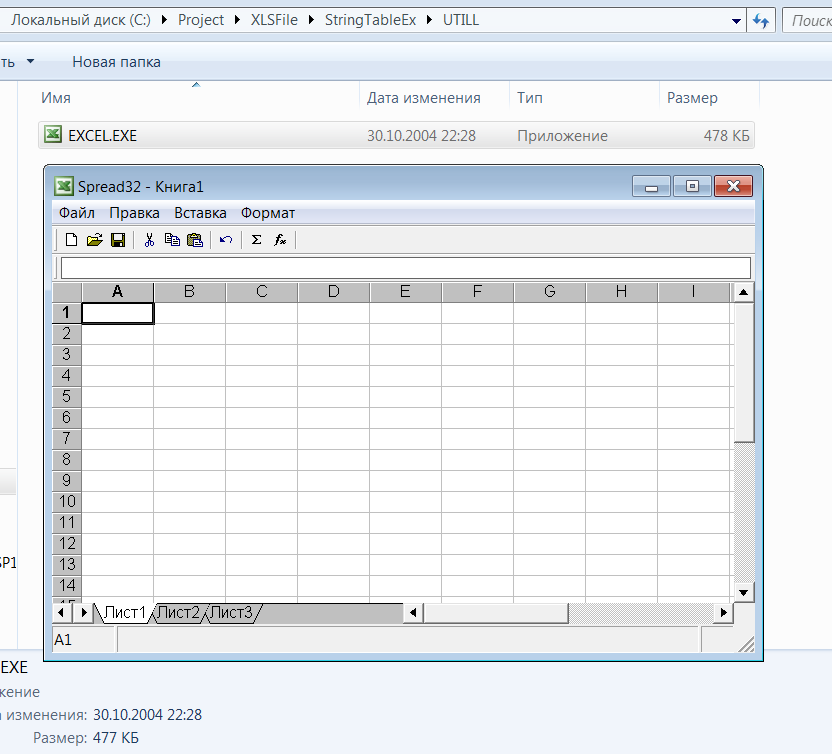Sort files by the Размер column header
832x754 pixels.
tap(709, 98)
